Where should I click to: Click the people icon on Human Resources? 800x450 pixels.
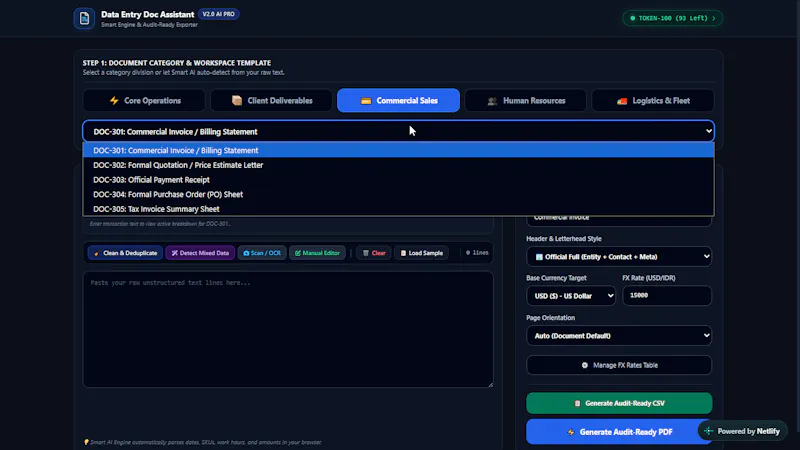point(492,101)
